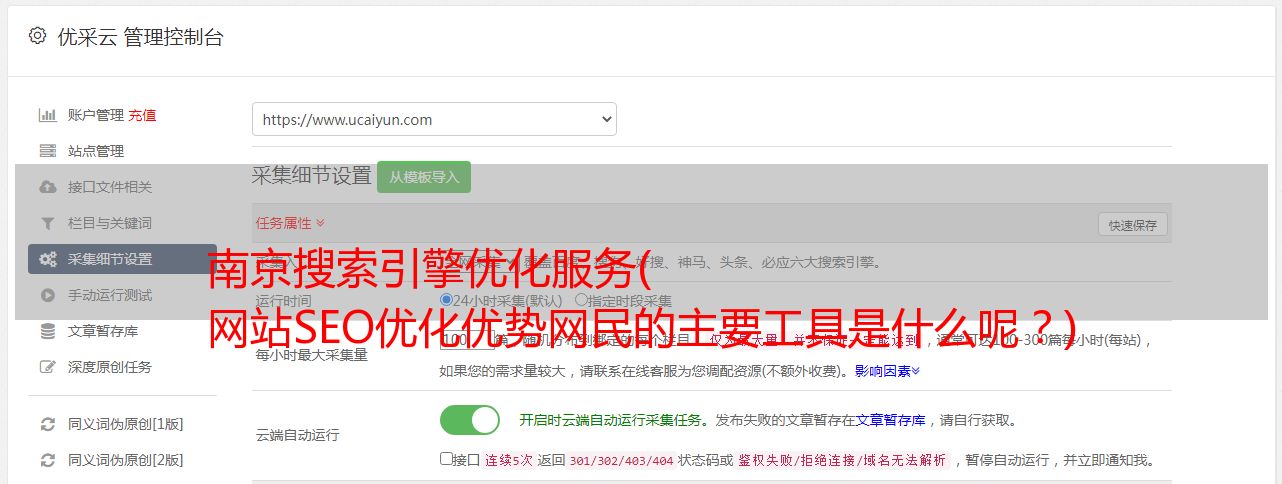Open the 文章暂存库 link in the description
Image resolution: width=1282 pixels, height=484 pixels.
point(890,420)
